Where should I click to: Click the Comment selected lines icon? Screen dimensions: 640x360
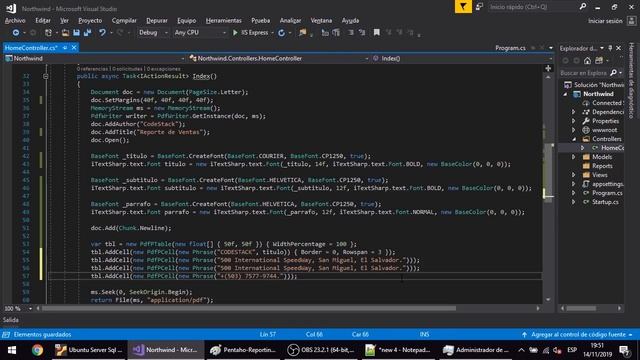click(325, 33)
